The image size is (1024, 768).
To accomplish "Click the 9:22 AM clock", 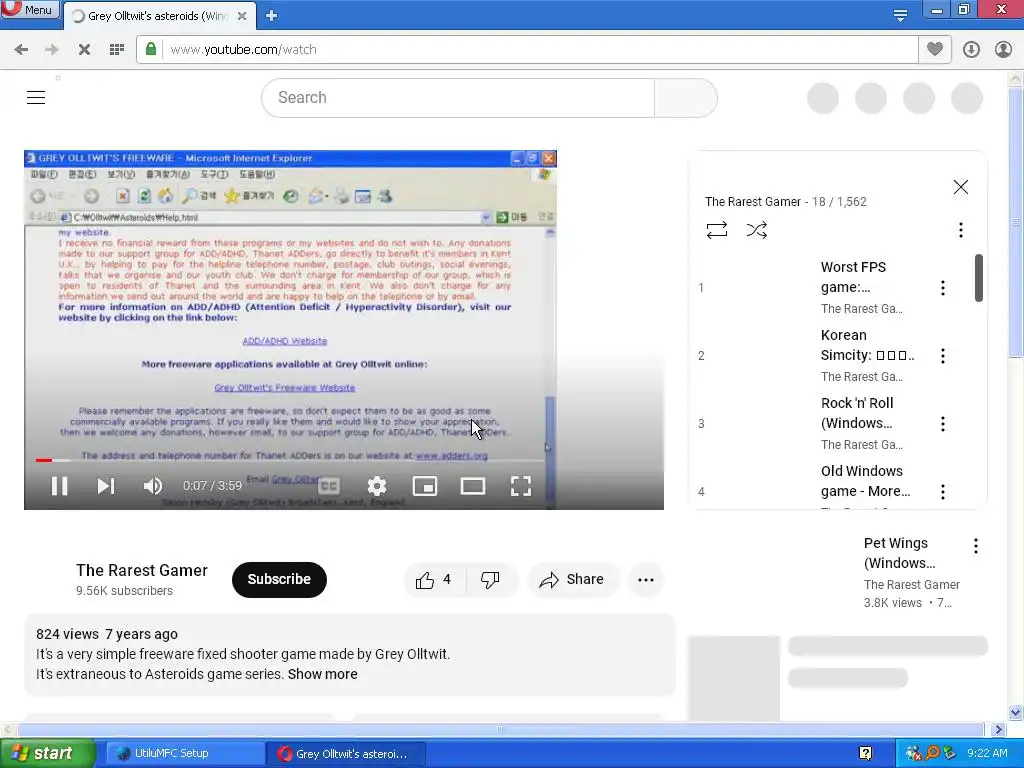I will pos(987,753).
